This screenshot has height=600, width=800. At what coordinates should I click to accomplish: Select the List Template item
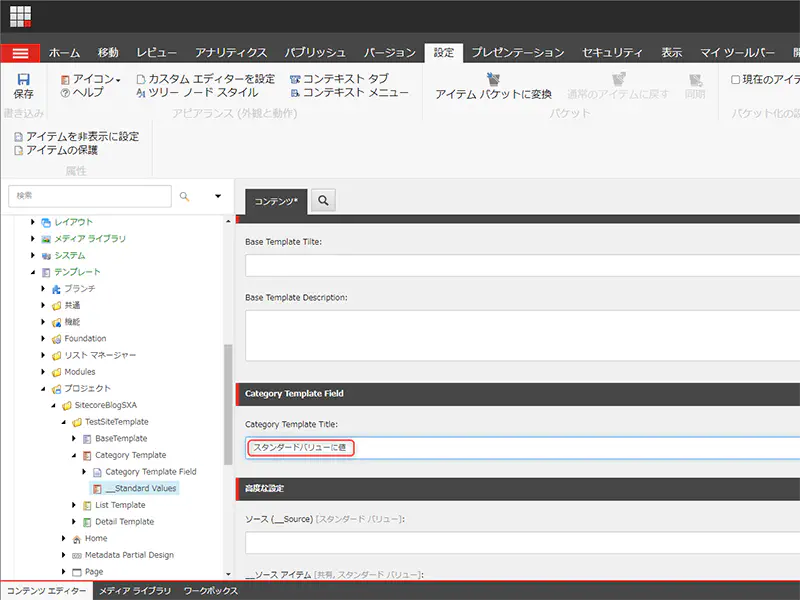120,505
